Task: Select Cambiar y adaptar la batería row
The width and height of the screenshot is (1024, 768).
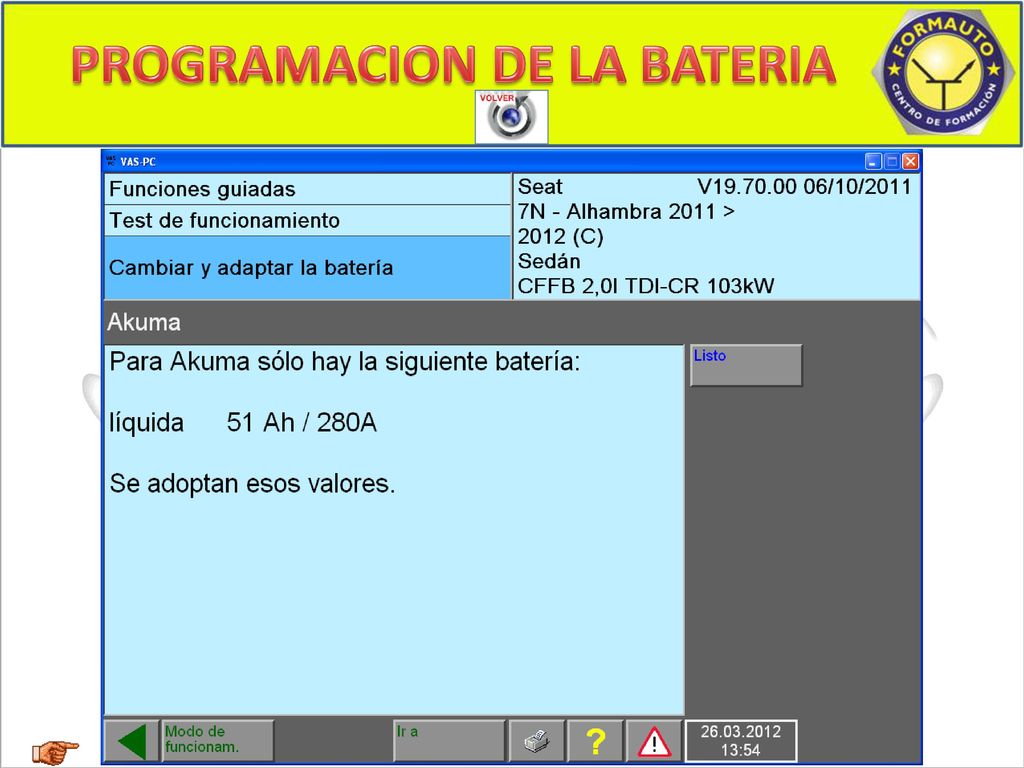Action: [307, 268]
